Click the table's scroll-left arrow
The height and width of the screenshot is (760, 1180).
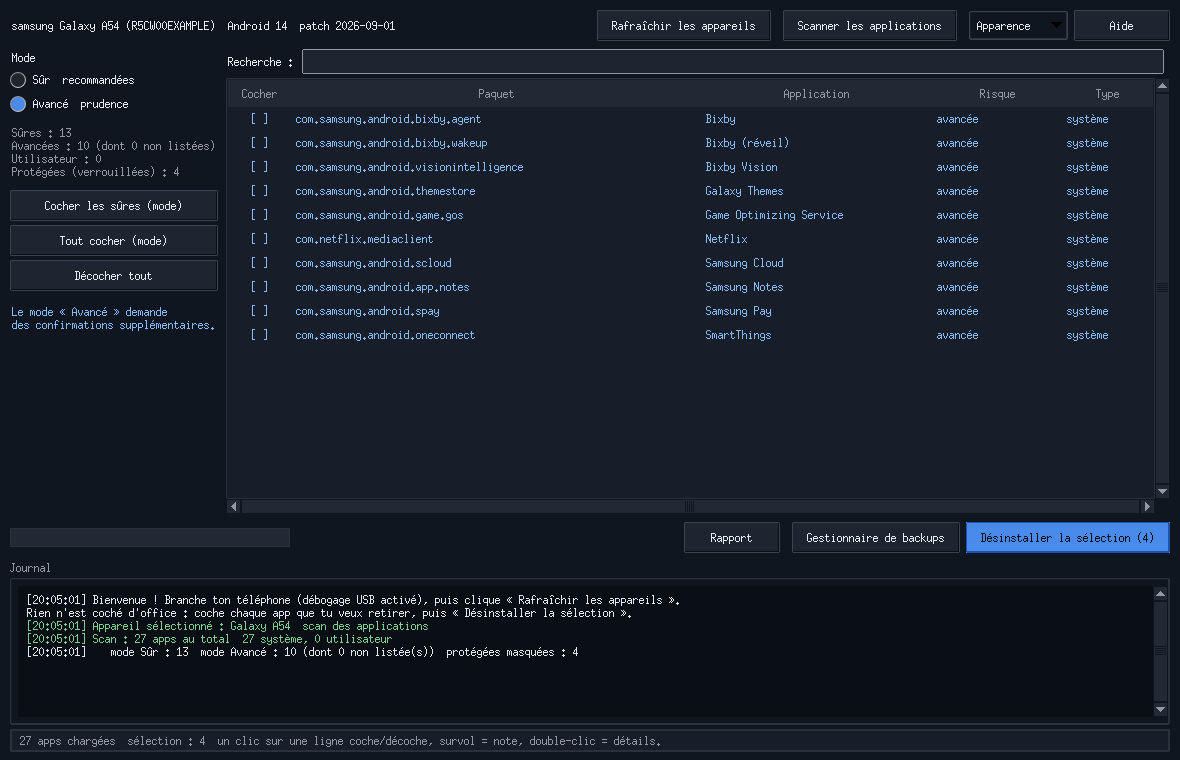tap(234, 506)
